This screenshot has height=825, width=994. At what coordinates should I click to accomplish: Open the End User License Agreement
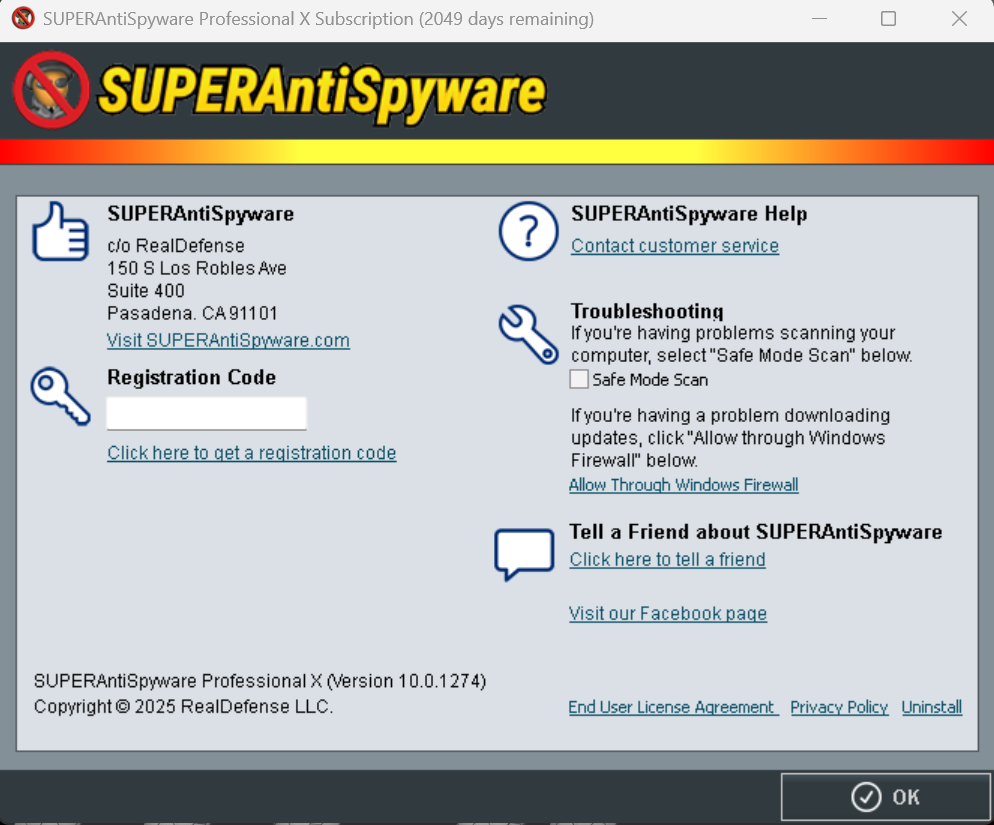pos(673,707)
